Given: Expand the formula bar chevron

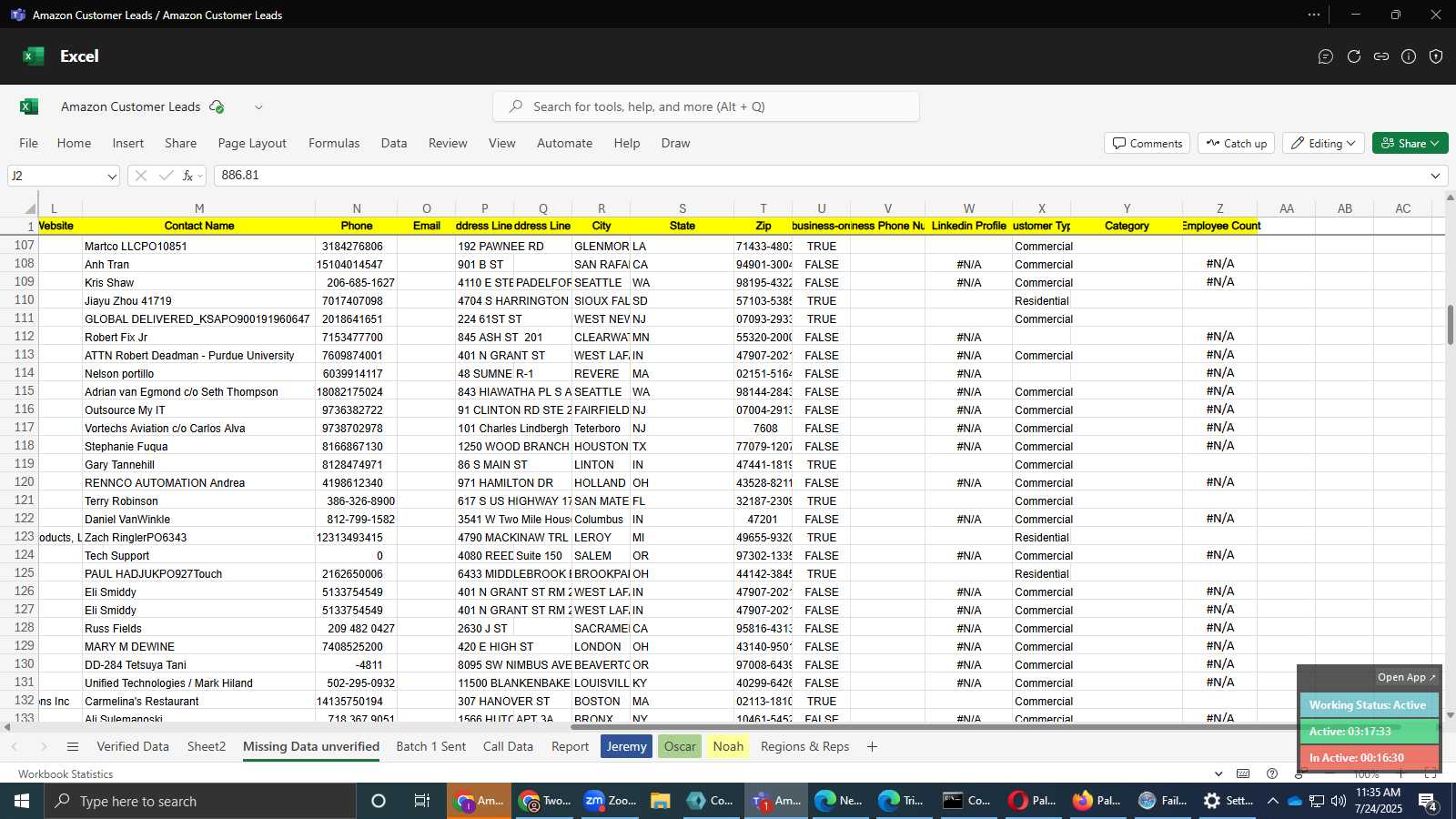Looking at the screenshot, I should click(1436, 176).
